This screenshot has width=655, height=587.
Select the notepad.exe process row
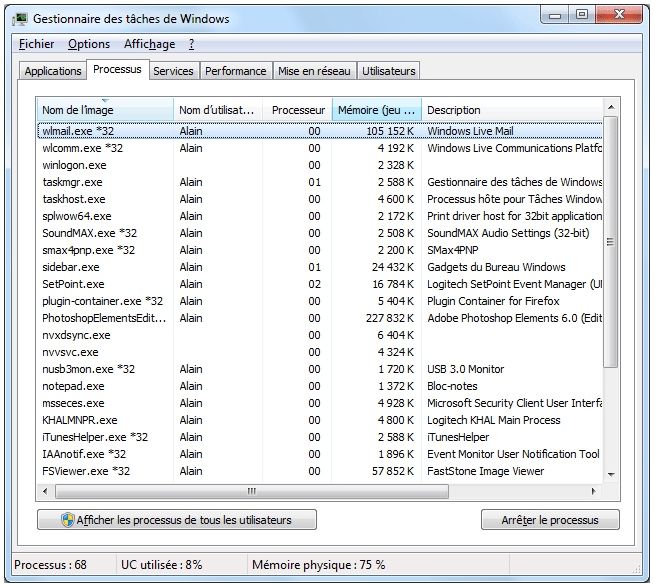(x=73, y=386)
